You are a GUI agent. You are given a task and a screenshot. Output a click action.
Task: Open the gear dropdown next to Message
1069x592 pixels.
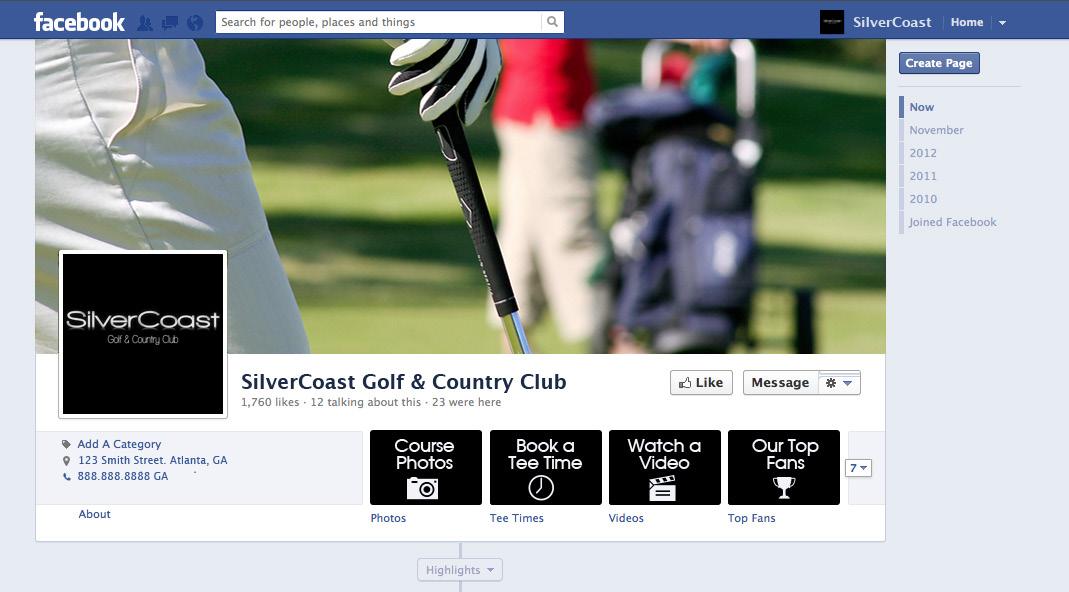839,383
